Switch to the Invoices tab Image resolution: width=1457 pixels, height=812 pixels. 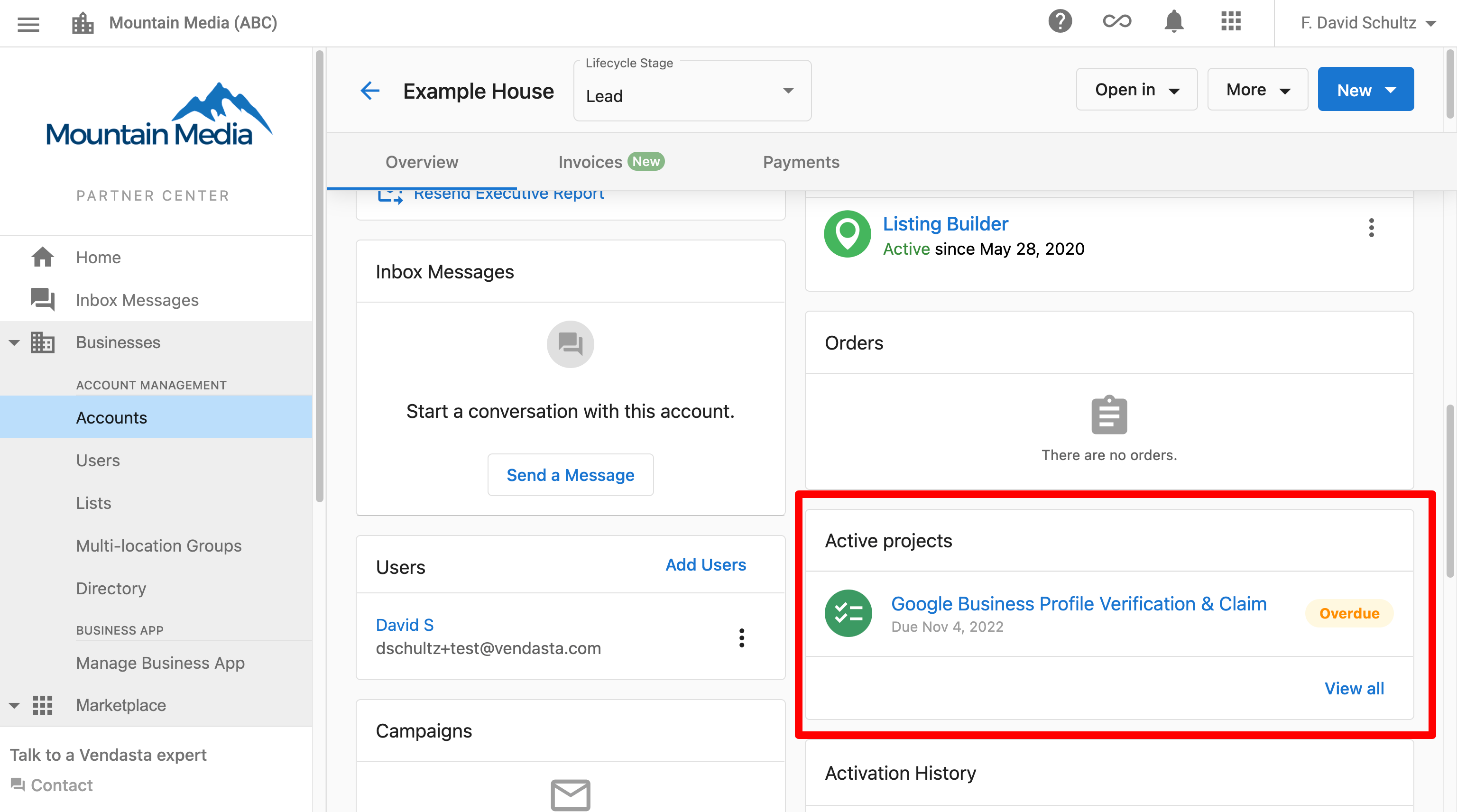(611, 162)
